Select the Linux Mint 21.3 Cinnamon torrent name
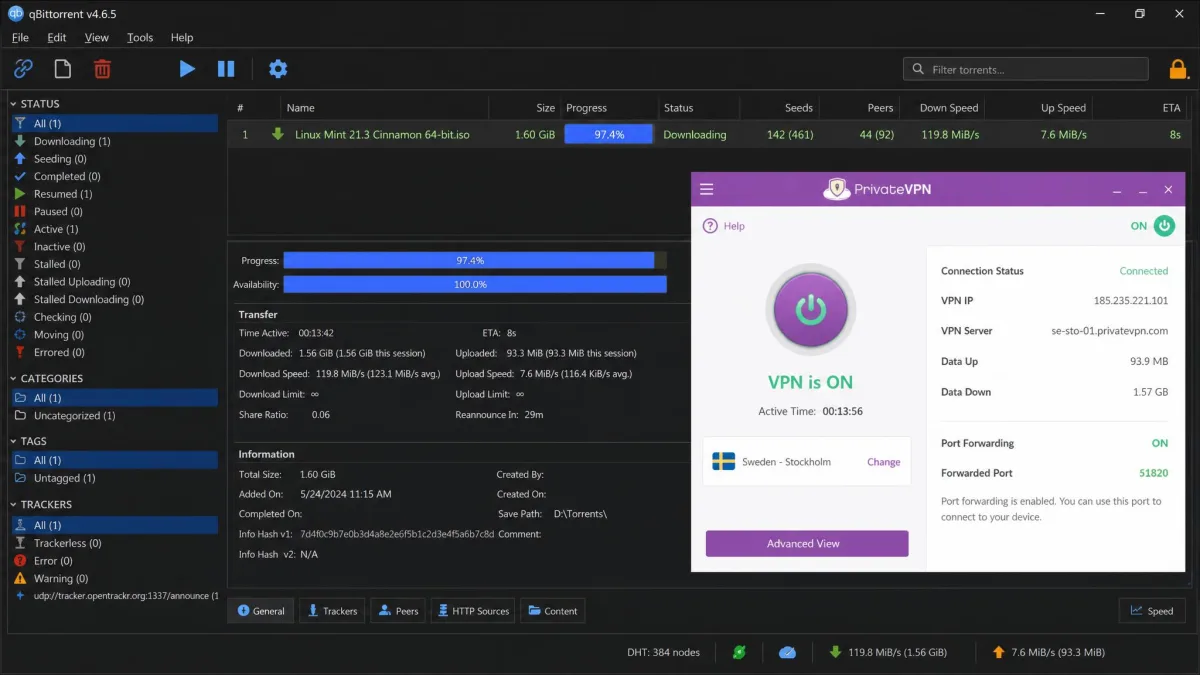Viewport: 1200px width, 675px height. click(382, 134)
